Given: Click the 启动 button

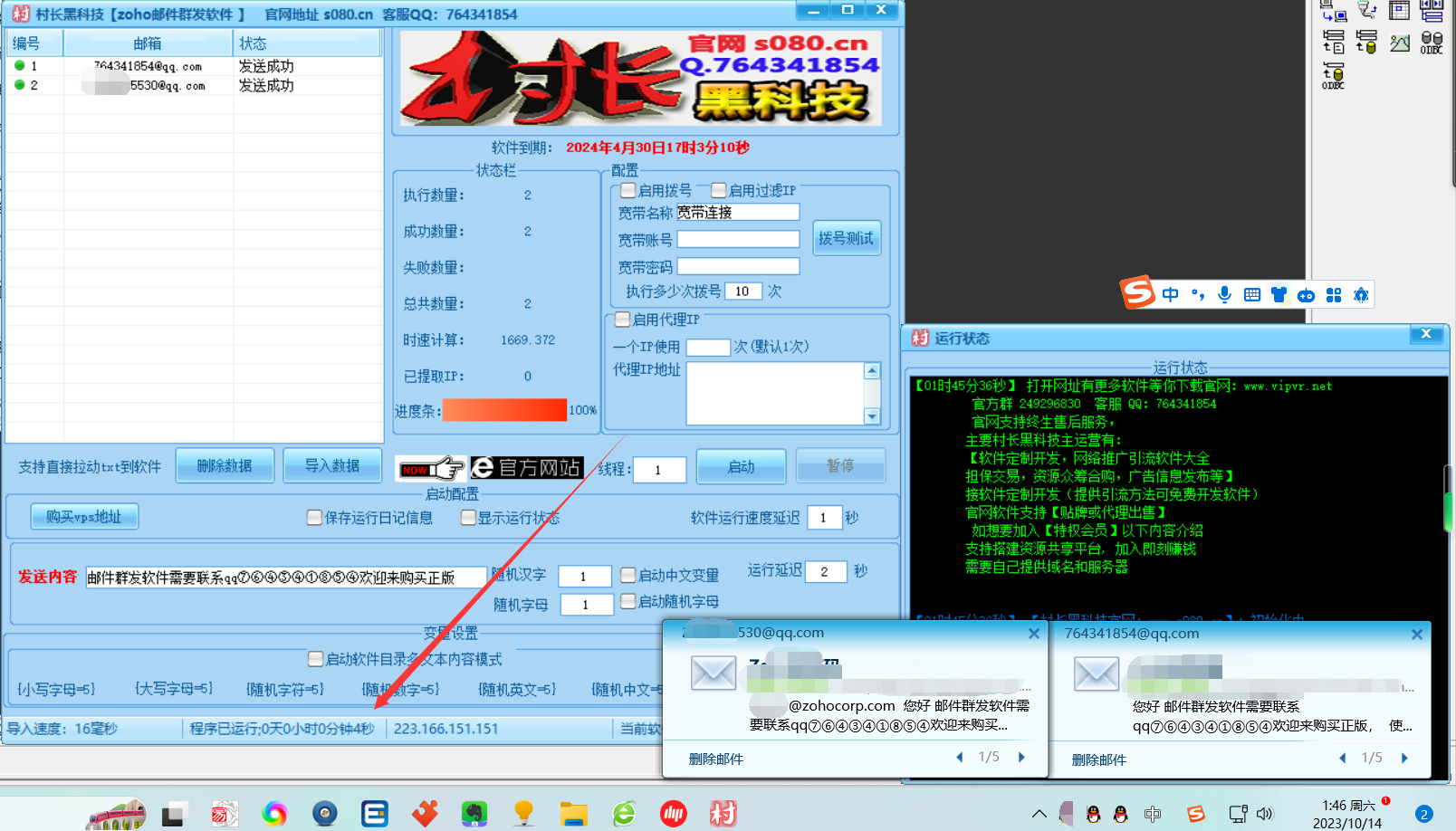Looking at the screenshot, I should coord(741,466).
